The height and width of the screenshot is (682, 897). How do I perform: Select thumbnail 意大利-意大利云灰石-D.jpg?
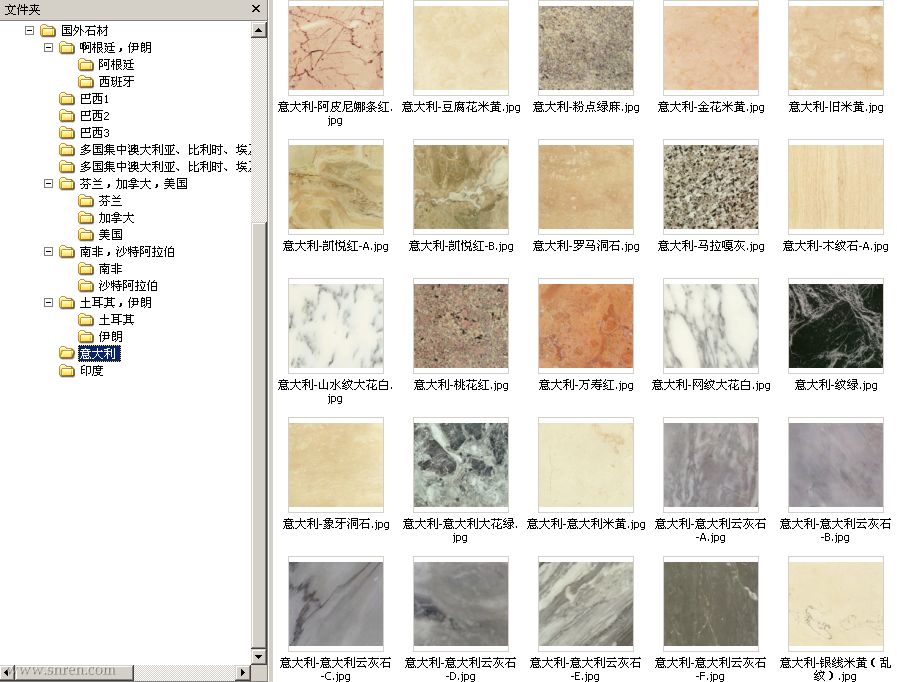461,604
